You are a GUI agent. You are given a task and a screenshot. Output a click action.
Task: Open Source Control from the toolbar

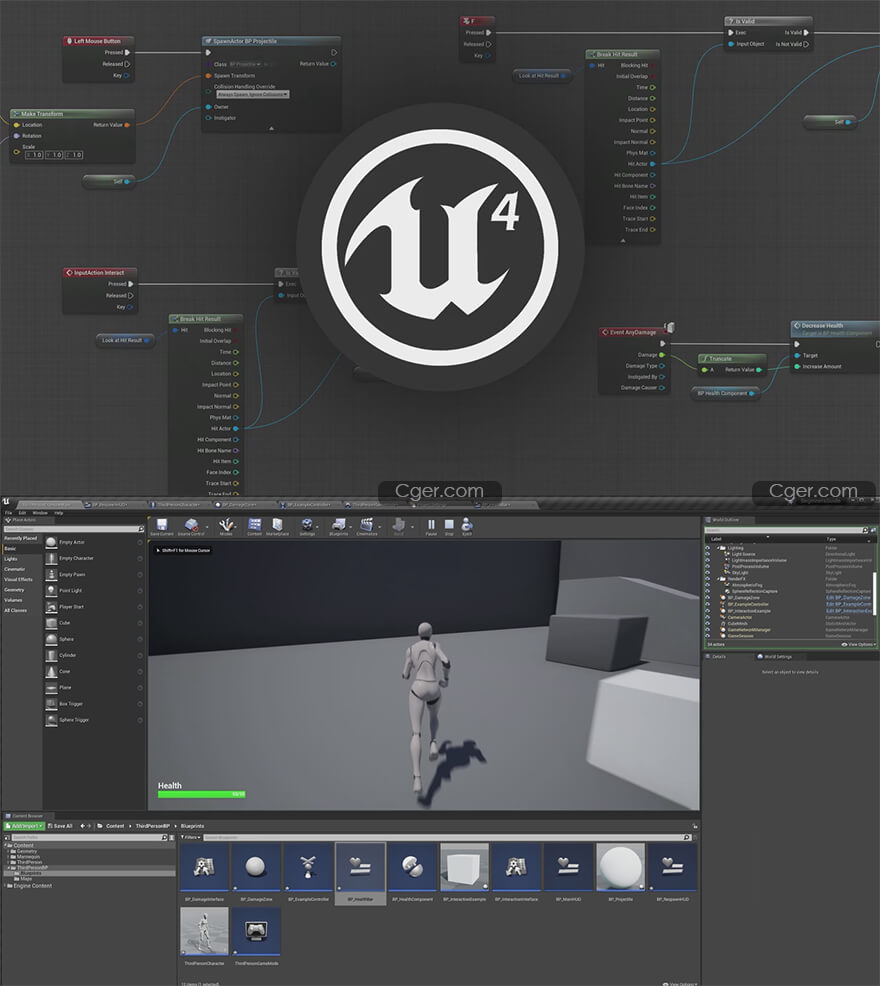(x=192, y=526)
